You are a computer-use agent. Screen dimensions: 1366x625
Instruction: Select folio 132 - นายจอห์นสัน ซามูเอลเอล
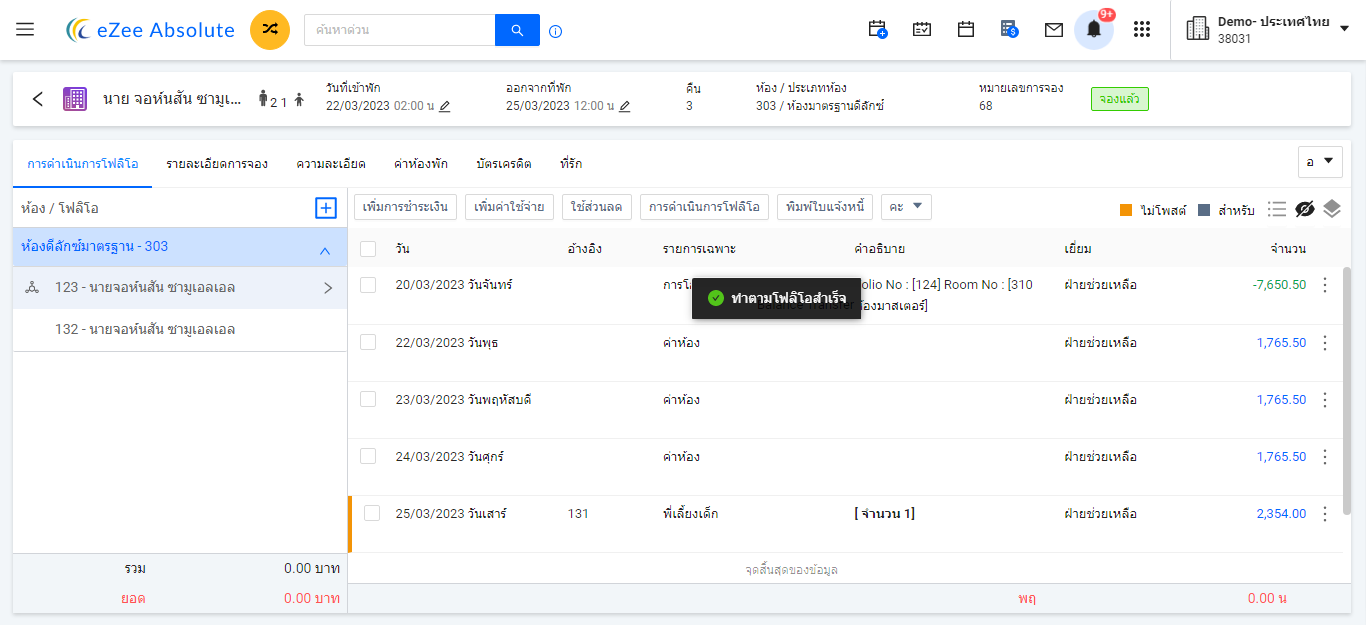(x=180, y=330)
